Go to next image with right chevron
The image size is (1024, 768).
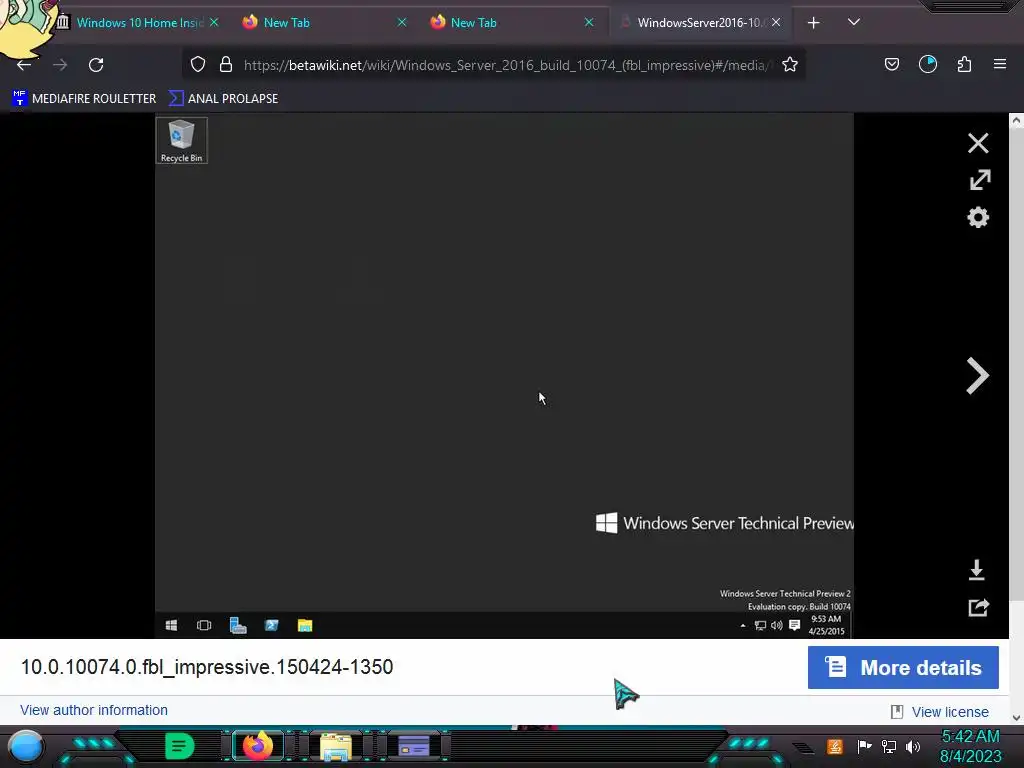point(977,376)
